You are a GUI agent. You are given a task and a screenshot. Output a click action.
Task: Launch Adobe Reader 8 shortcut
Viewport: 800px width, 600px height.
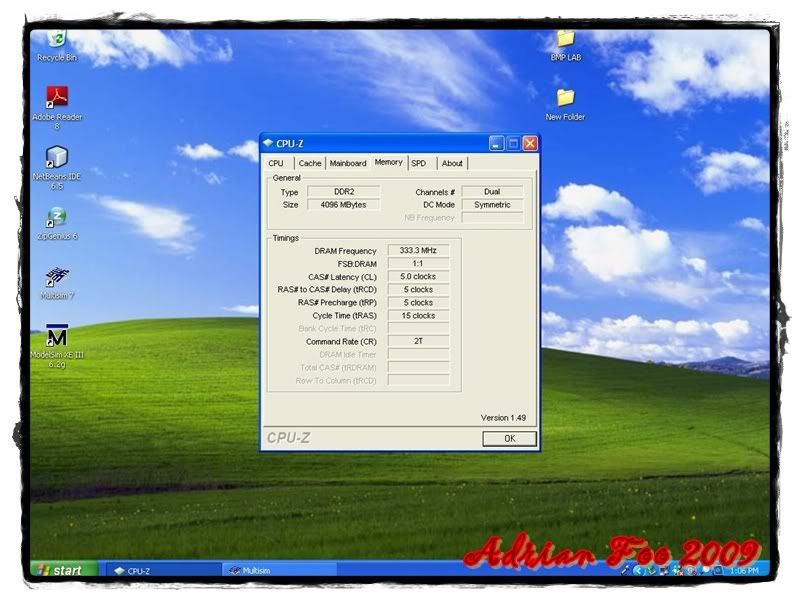coord(57,107)
